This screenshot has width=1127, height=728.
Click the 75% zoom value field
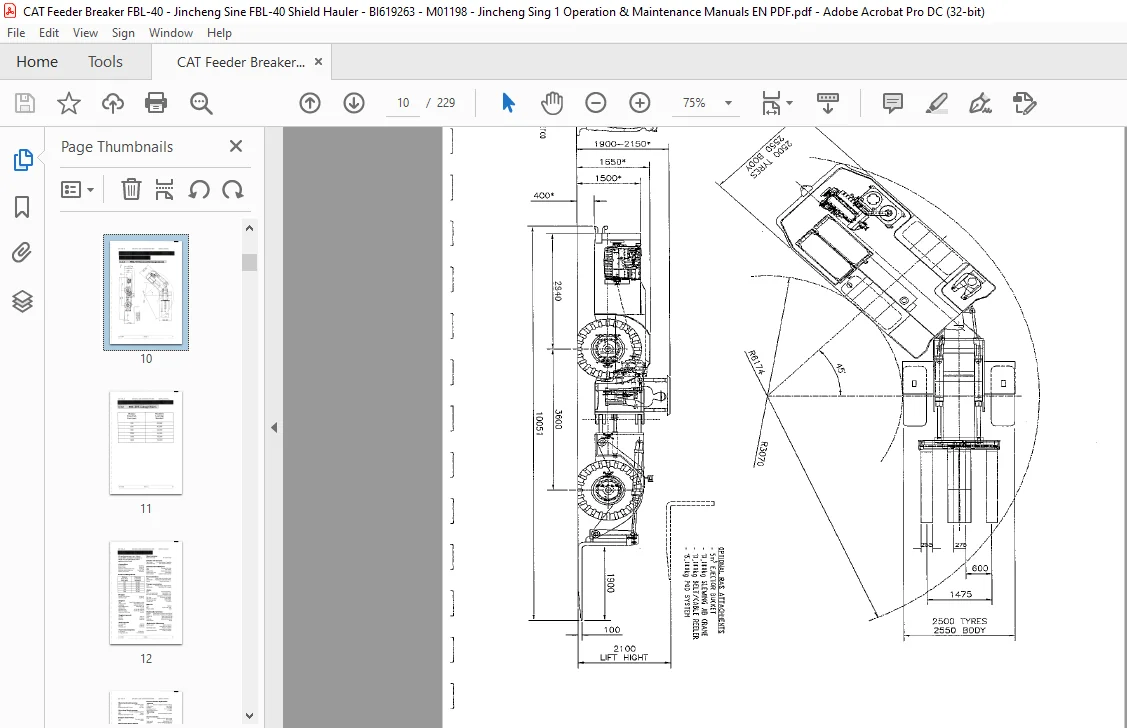[694, 103]
